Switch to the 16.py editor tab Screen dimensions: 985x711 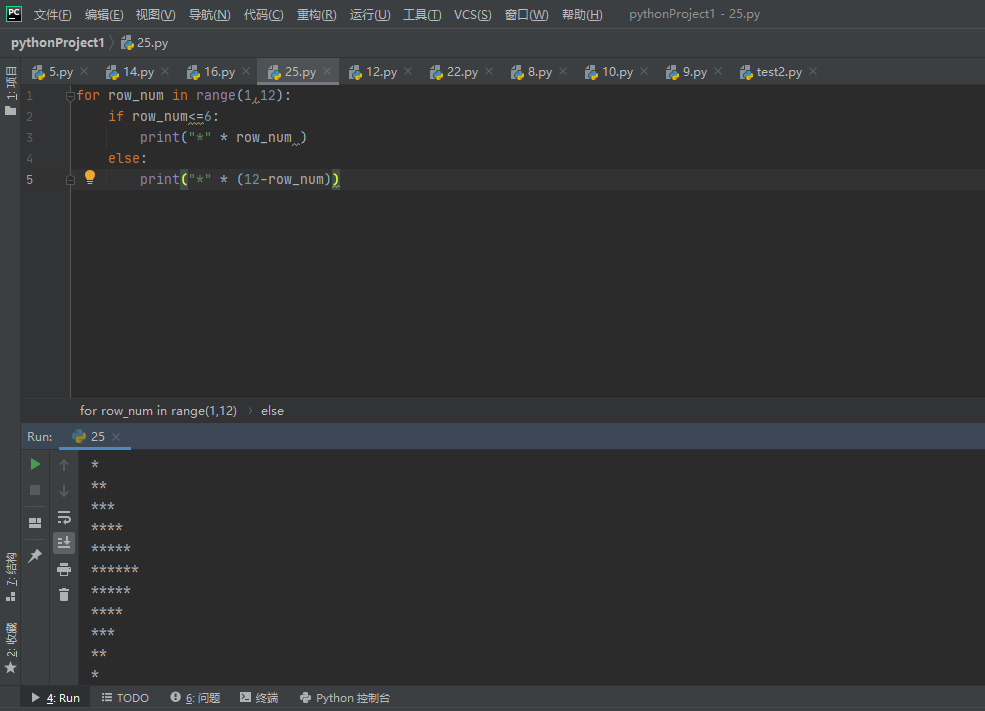click(212, 72)
